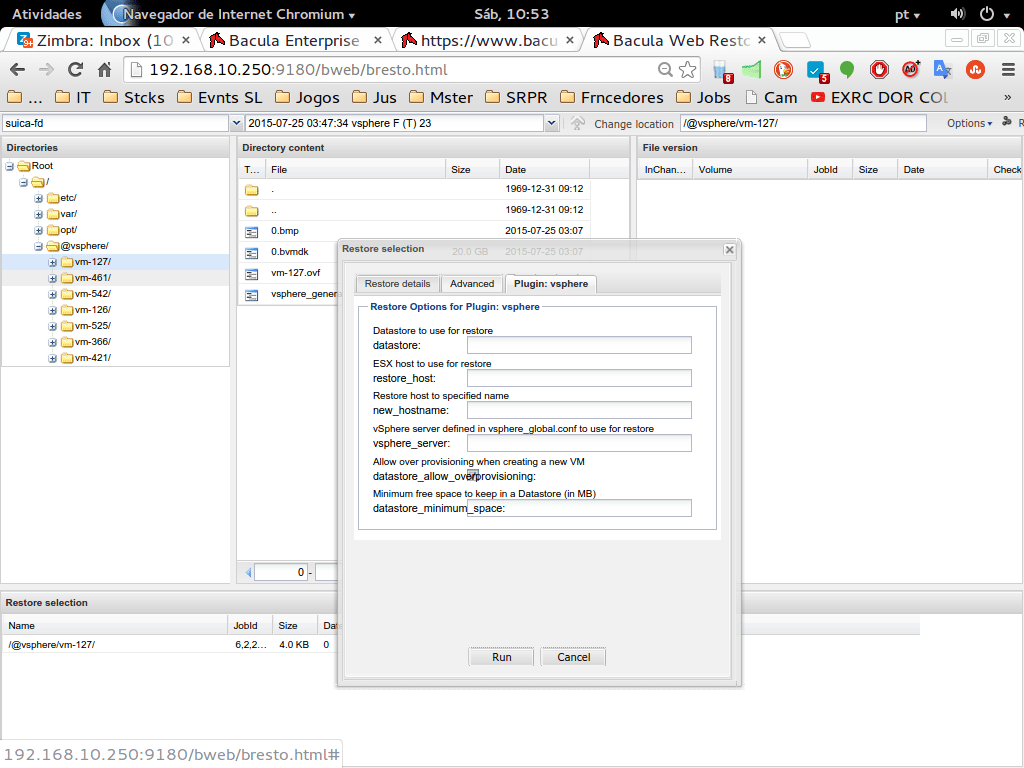The image size is (1024, 768).
Task: Click the zoom magnifier icon in address bar
Action: 665,69
